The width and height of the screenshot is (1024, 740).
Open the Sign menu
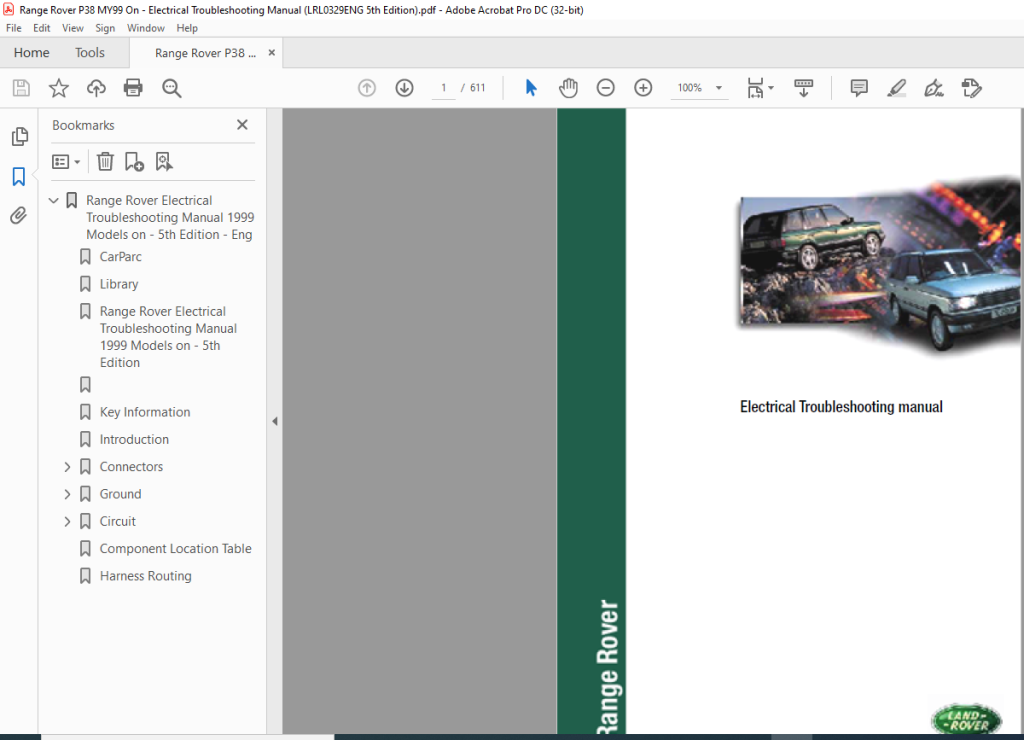pyautogui.click(x=105, y=28)
